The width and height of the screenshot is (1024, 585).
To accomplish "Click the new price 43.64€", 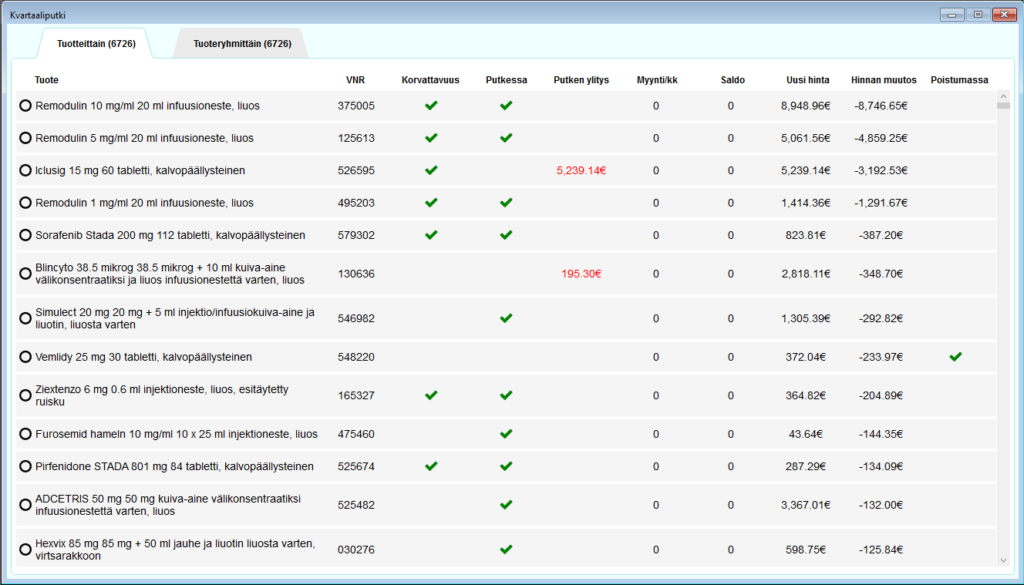I will (806, 434).
